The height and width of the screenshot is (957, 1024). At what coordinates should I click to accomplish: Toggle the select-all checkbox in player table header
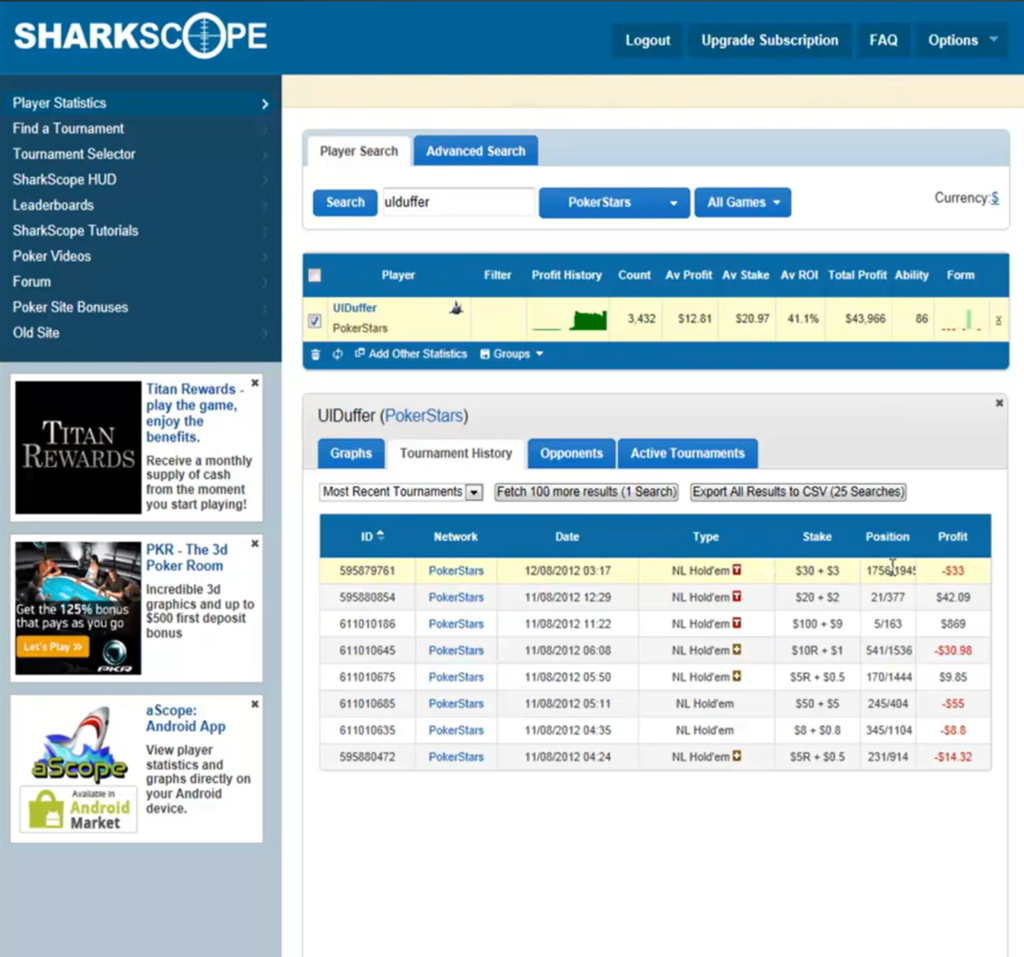click(x=315, y=275)
